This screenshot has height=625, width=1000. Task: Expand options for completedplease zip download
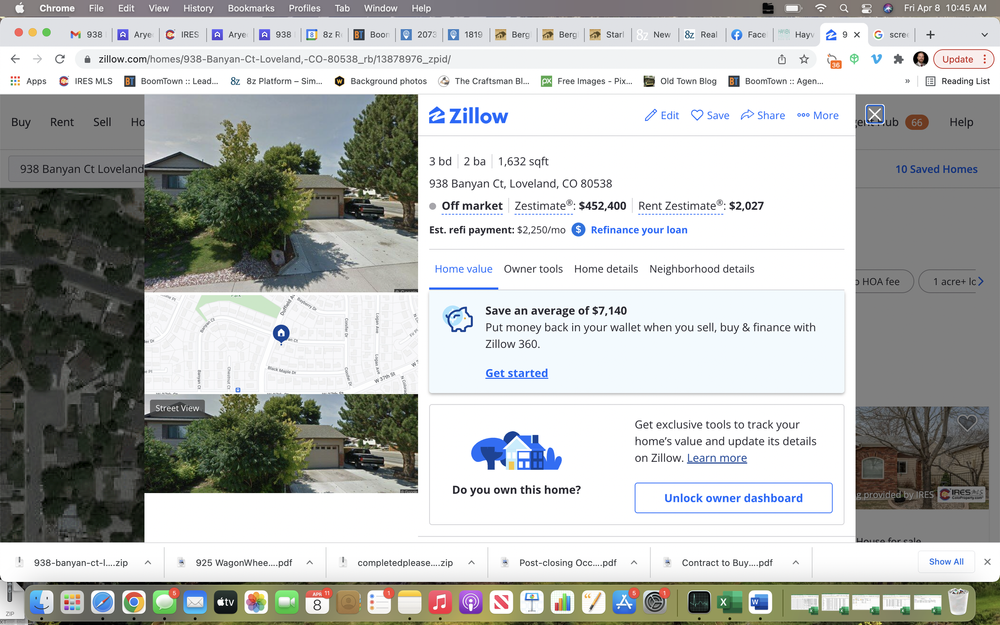pyautogui.click(x=471, y=562)
